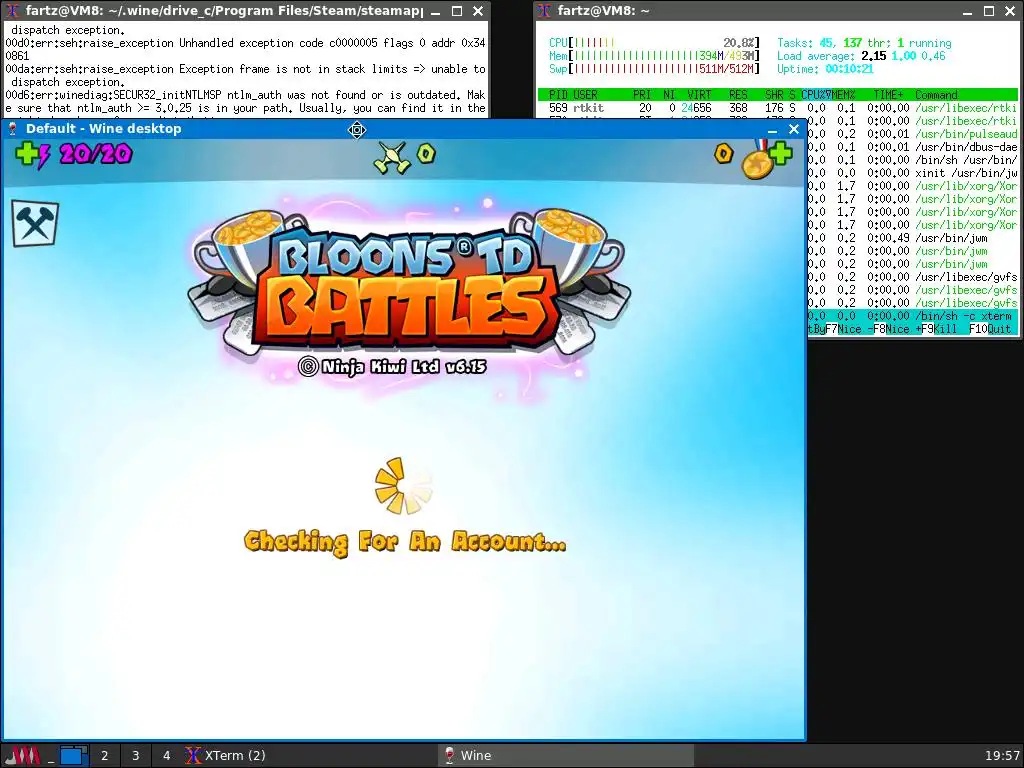Sort htop by the SHR column header
Screen dimensions: 1024x768
[x=774, y=95]
